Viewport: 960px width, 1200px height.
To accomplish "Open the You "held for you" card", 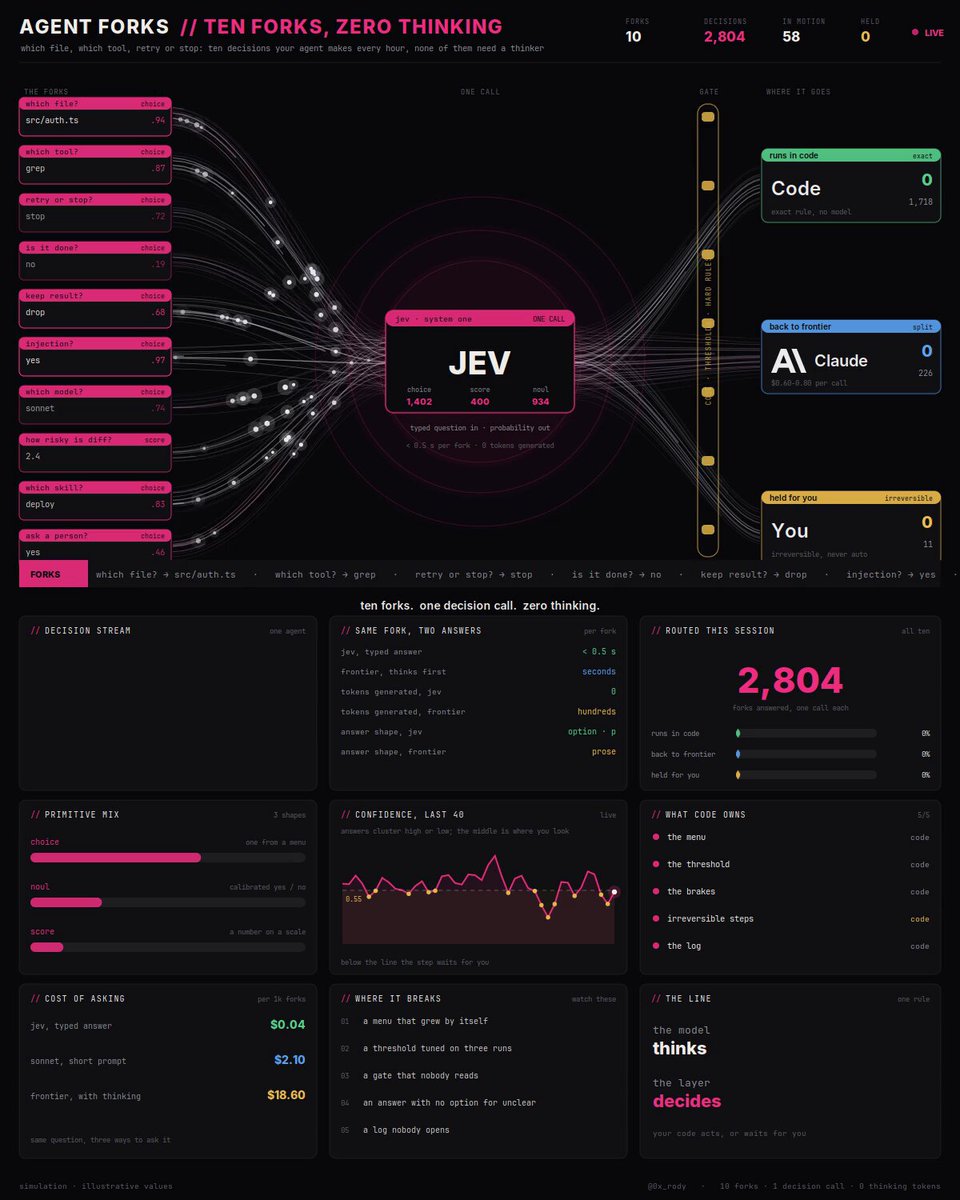I will [x=850, y=526].
